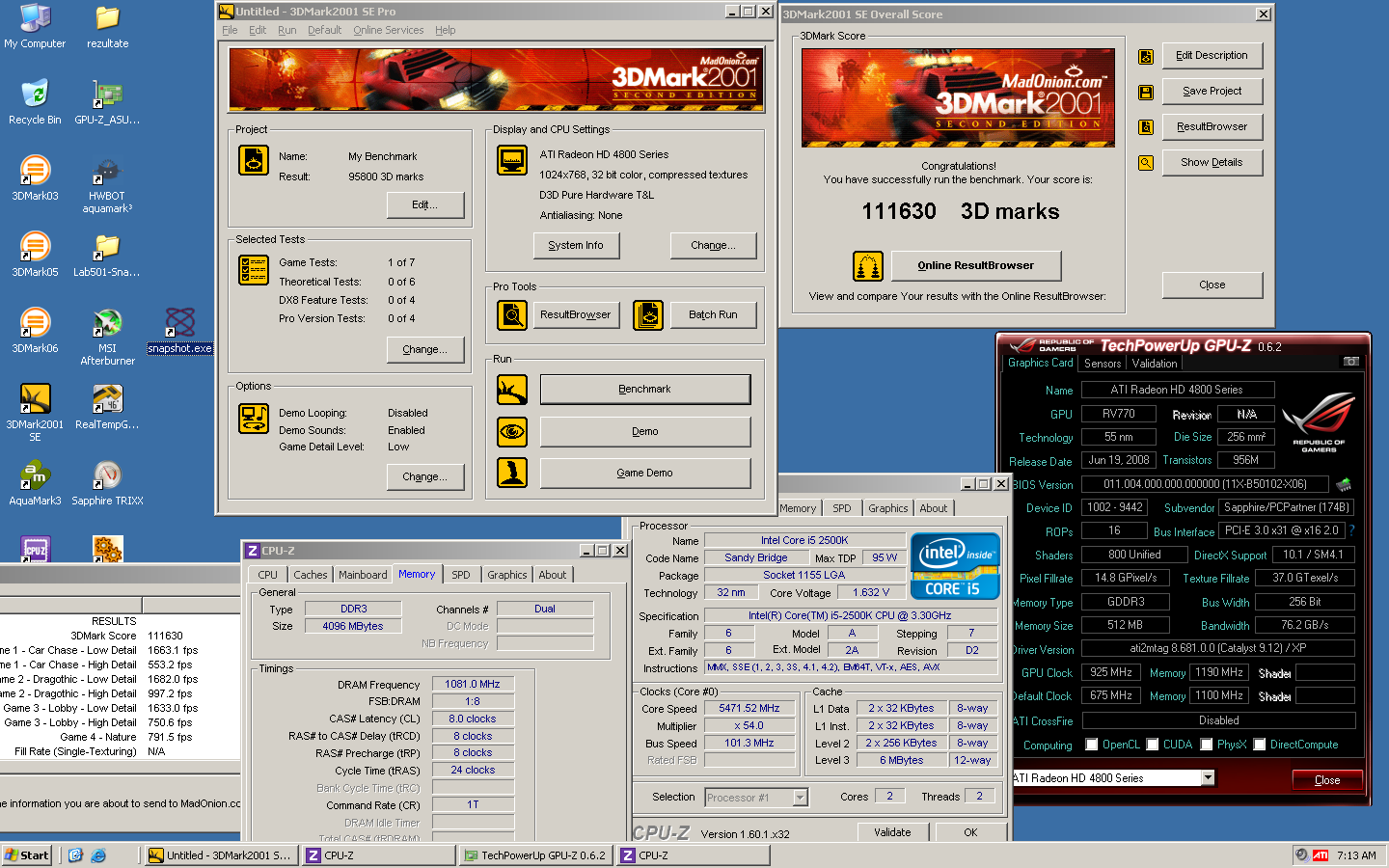Switch to the Validation tab in GPU-Z

1155,364
